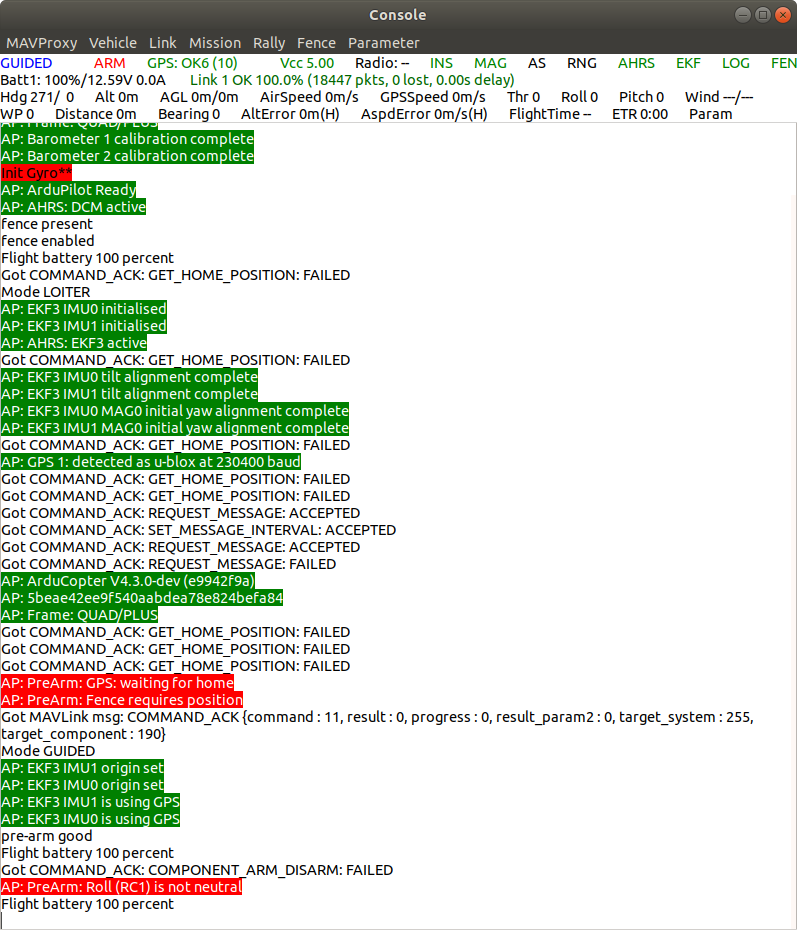
Task: Click the FlightTime -- readout
Action: pyautogui.click(x=550, y=114)
